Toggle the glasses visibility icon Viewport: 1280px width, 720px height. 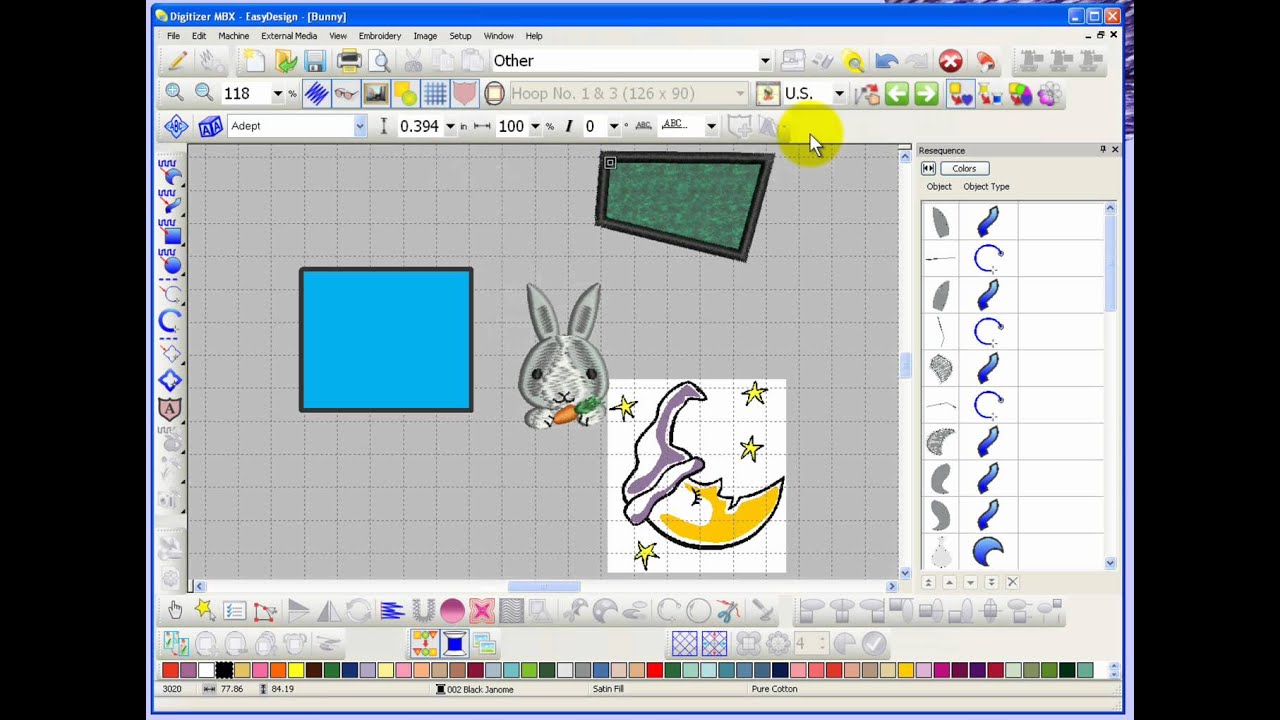point(346,94)
